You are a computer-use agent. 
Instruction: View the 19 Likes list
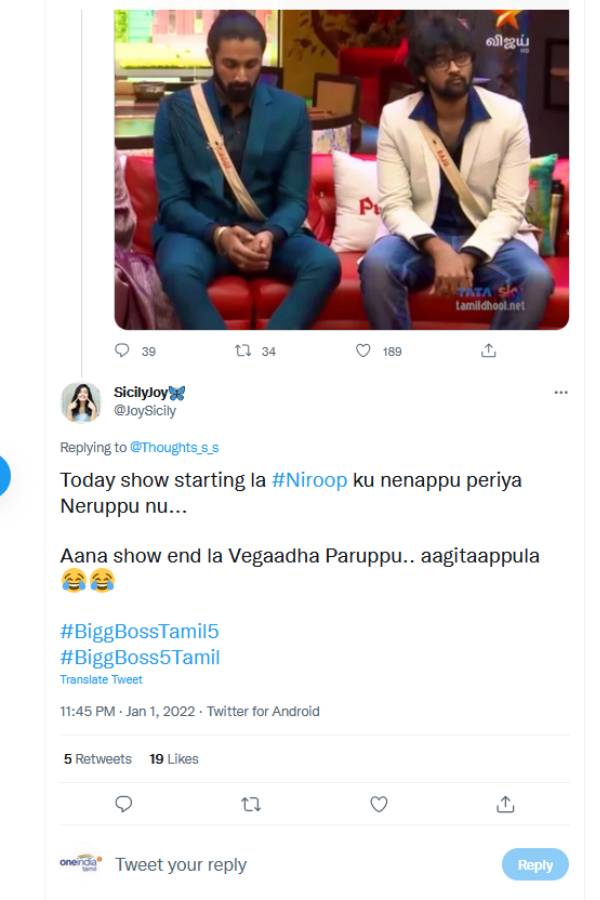[174, 759]
